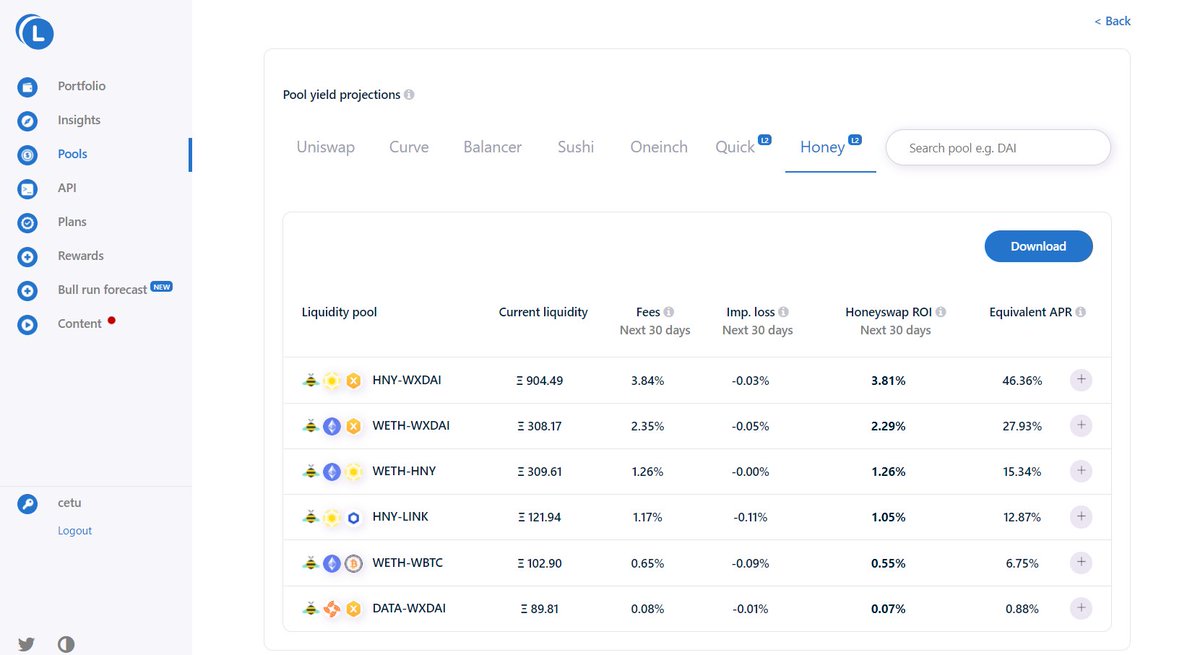The width and height of the screenshot is (1200, 655).
Task: Click the HNY-WXDAI pool name
Action: click(406, 380)
